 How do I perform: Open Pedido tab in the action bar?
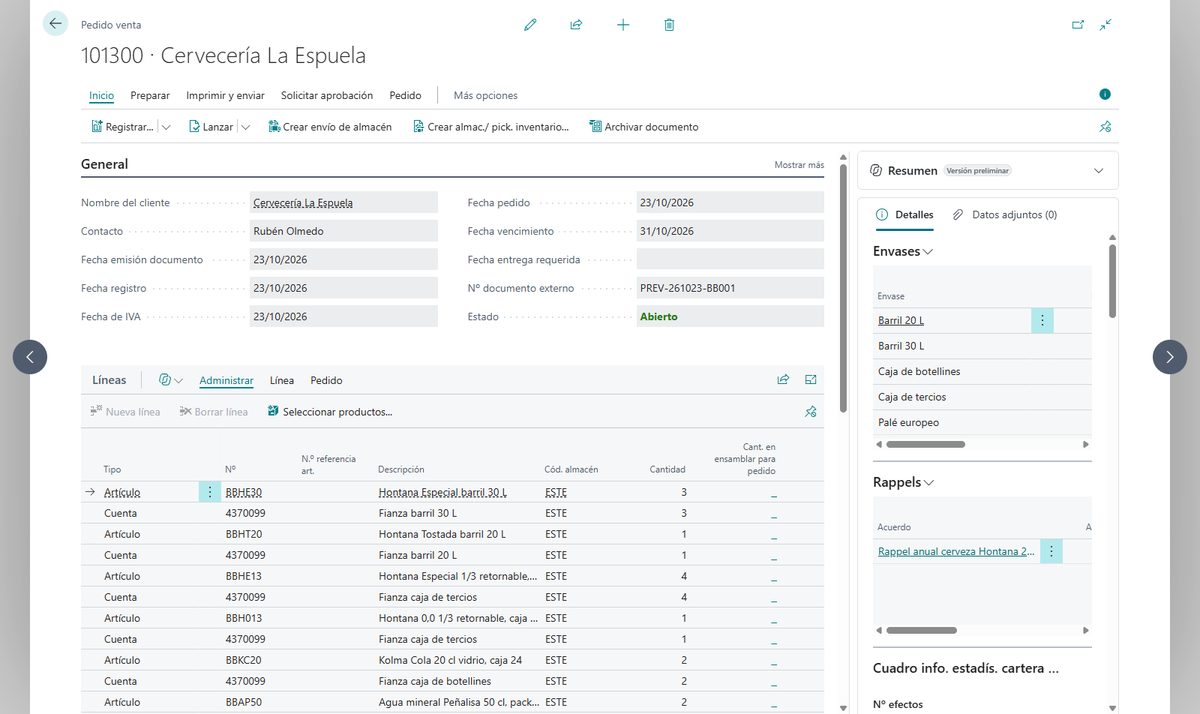405,95
